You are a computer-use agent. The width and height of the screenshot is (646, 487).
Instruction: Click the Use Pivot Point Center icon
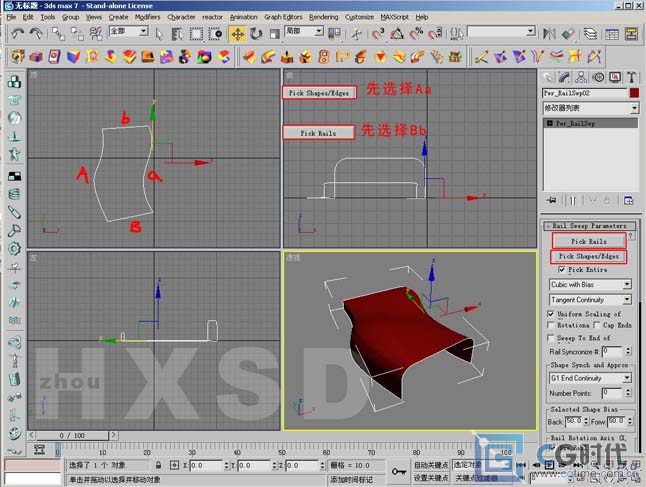point(334,34)
